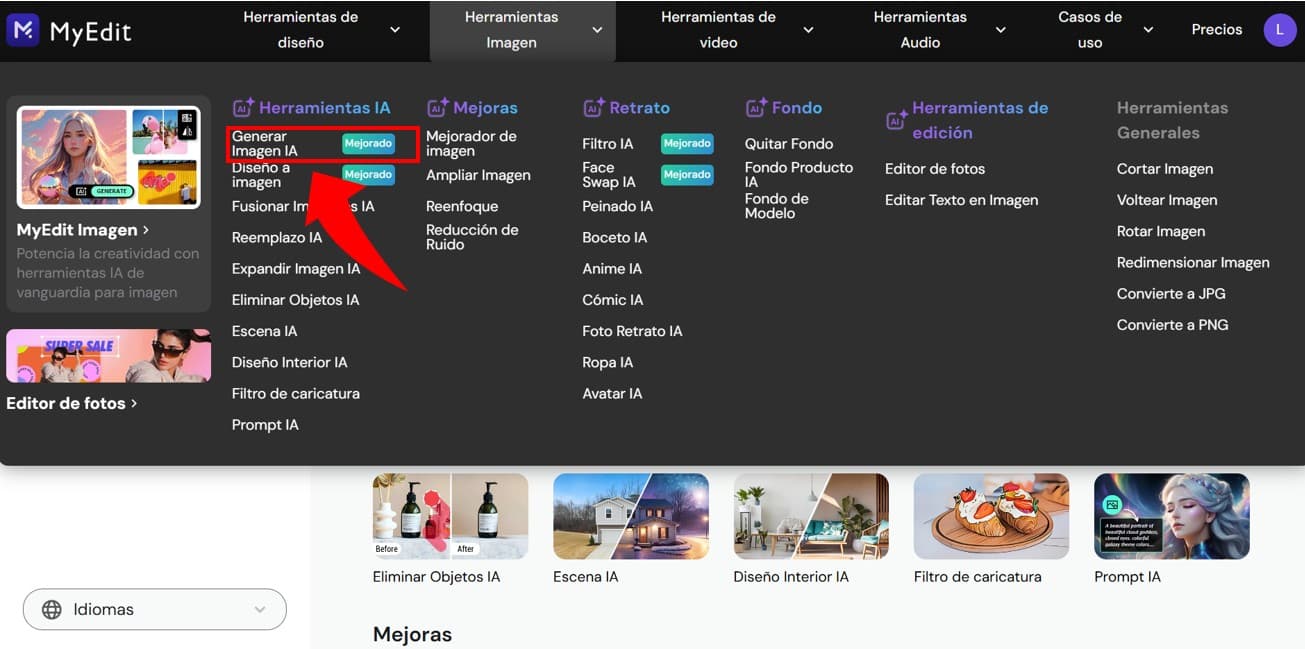The height and width of the screenshot is (649, 1305).
Task: Open Reemplazo IA tool
Action: 277,238
